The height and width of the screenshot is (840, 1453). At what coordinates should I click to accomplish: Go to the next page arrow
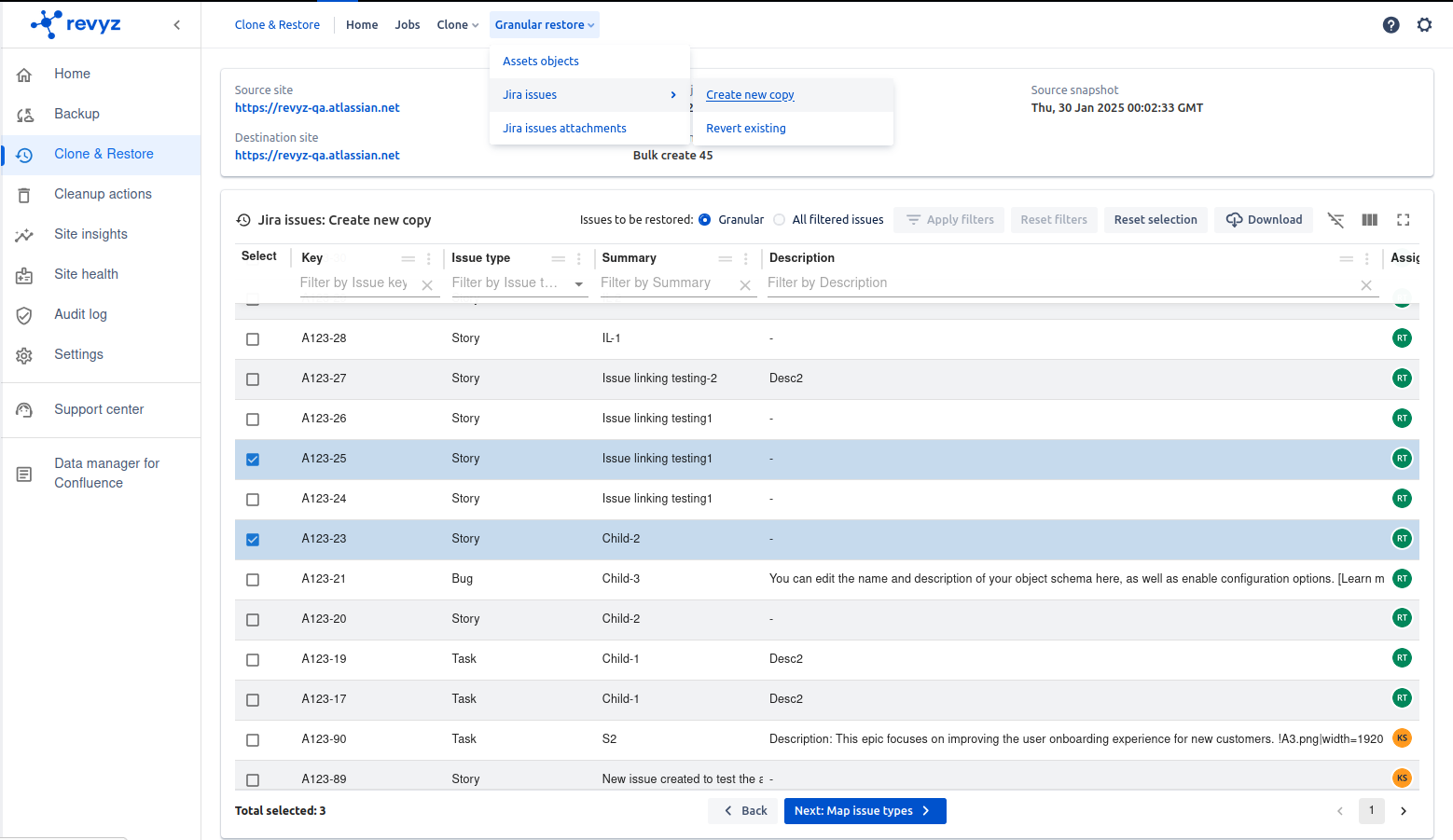pyautogui.click(x=1403, y=811)
